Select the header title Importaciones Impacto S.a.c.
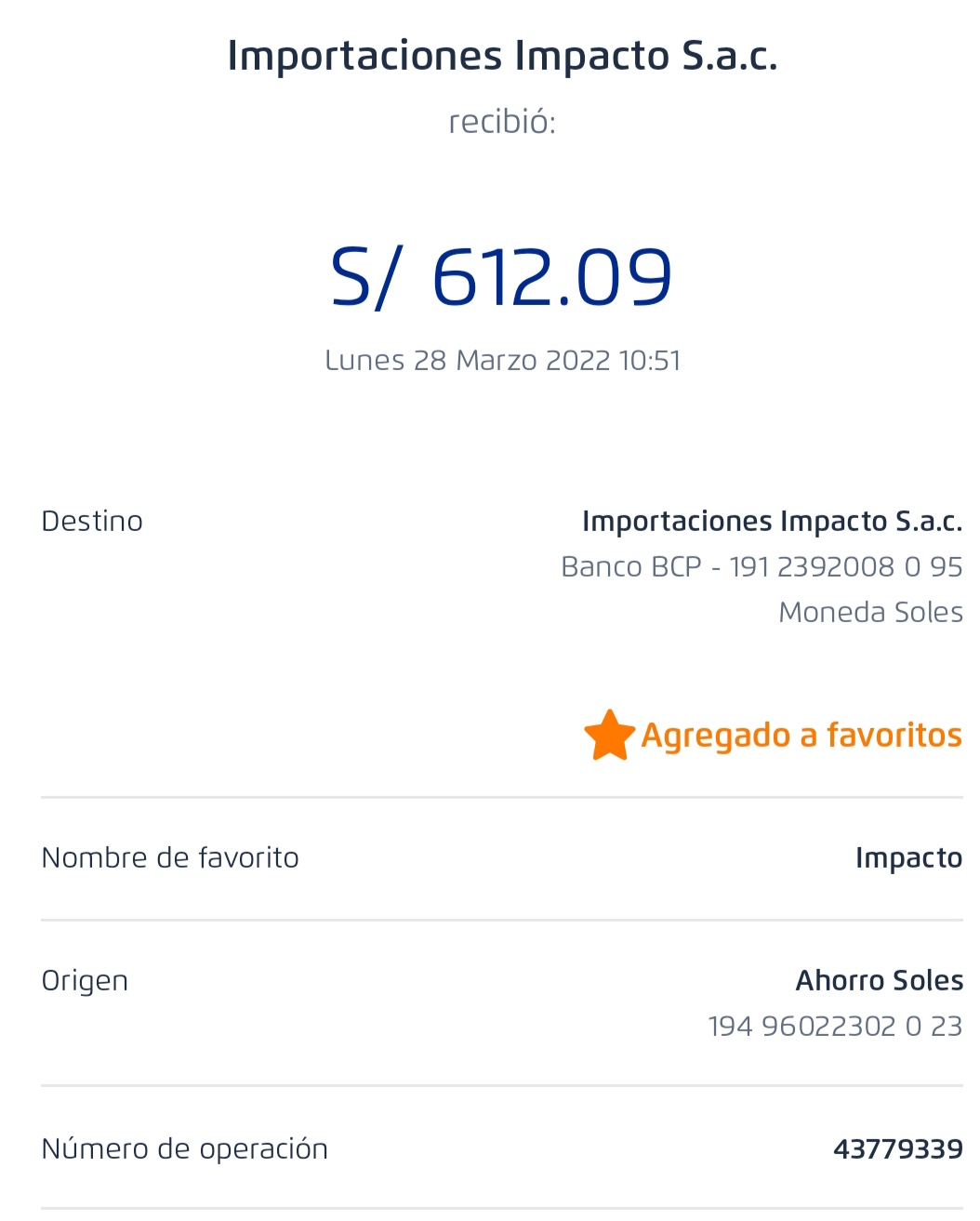This screenshot has height=1221, width=980. pyautogui.click(x=502, y=56)
